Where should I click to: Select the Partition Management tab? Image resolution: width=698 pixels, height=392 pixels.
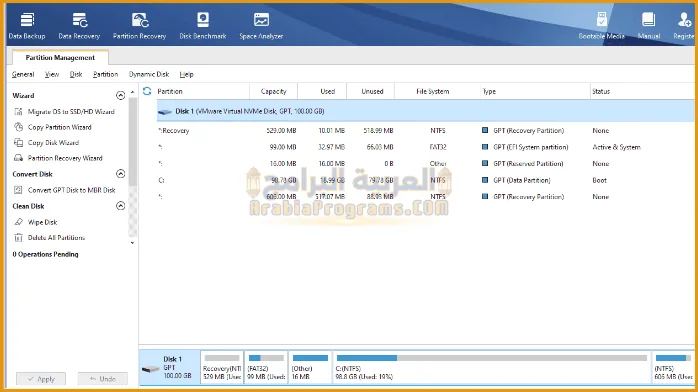(x=60, y=57)
